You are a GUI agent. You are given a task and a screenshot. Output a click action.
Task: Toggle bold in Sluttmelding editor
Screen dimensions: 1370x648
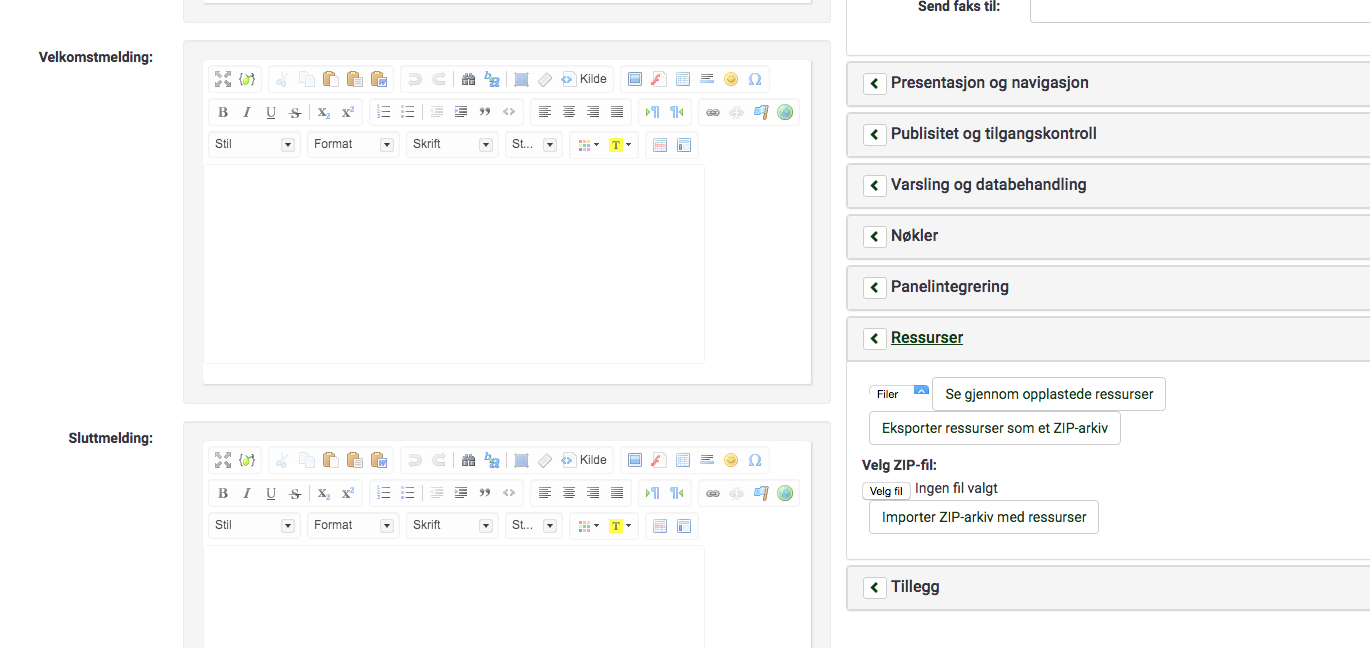pyautogui.click(x=223, y=493)
